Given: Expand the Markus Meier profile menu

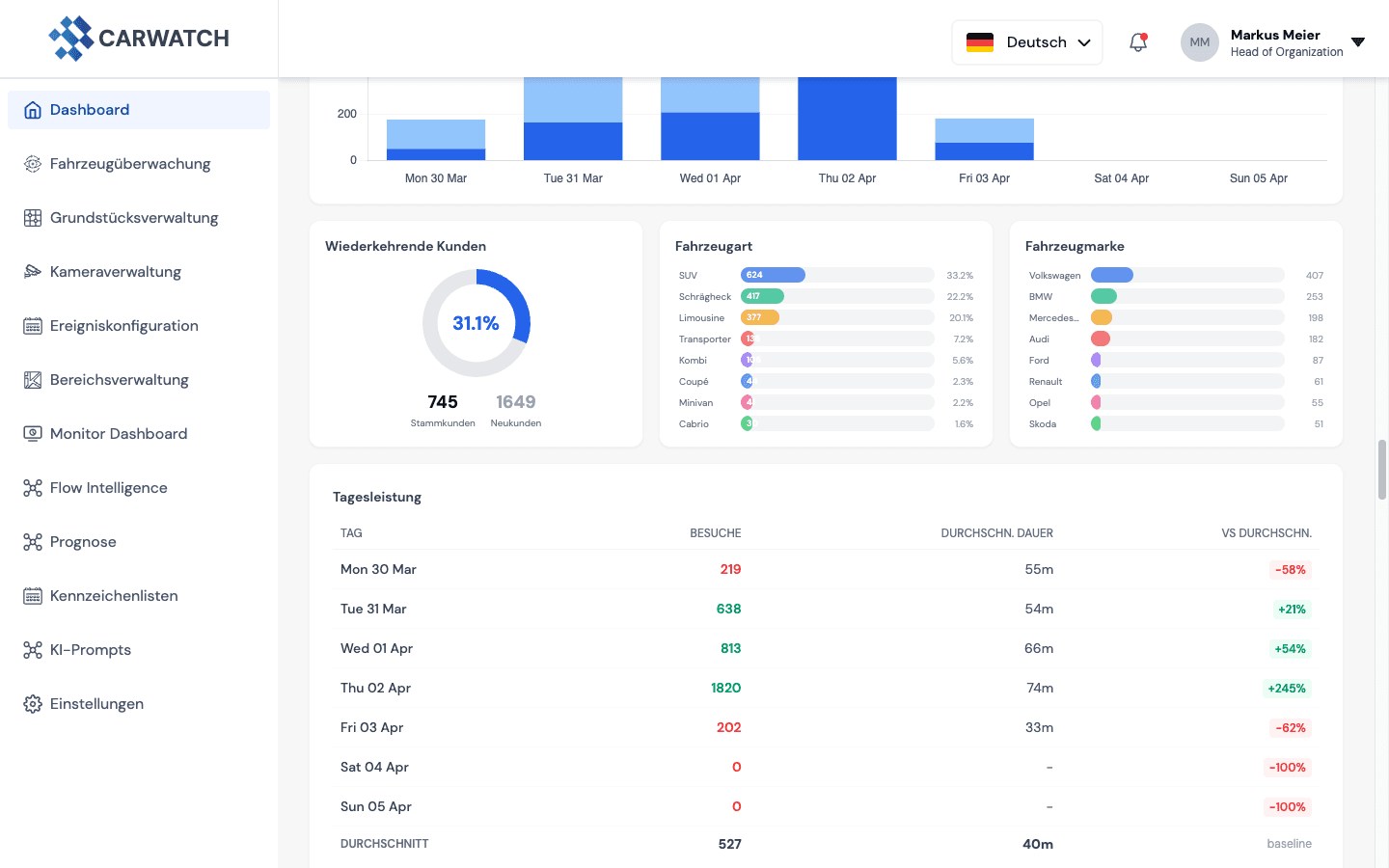Looking at the screenshot, I should point(1275,42).
